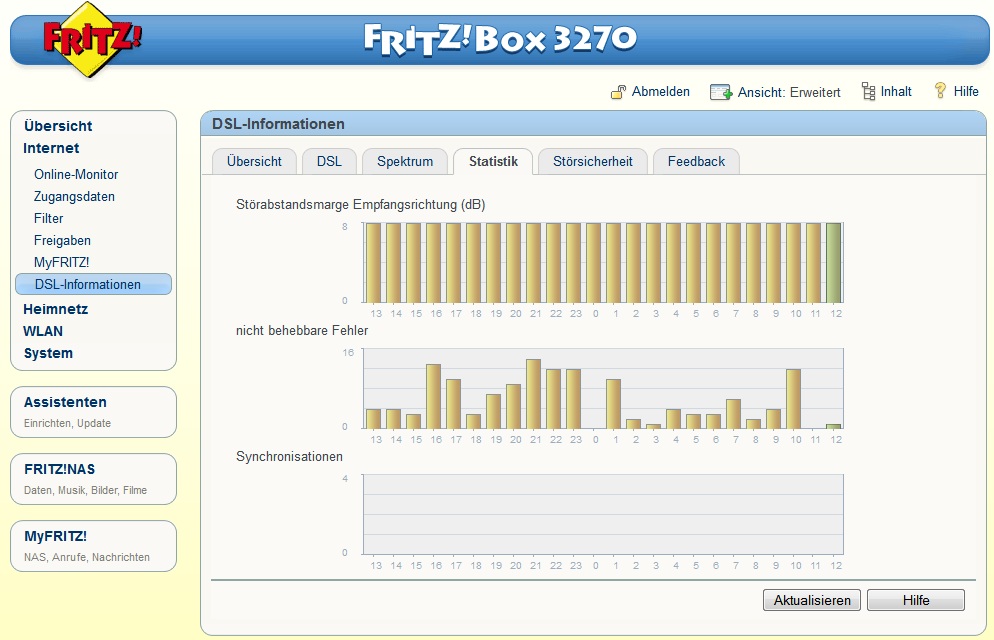Open the Assistenten panel
Viewport: 994px width, 640px height.
coord(93,412)
